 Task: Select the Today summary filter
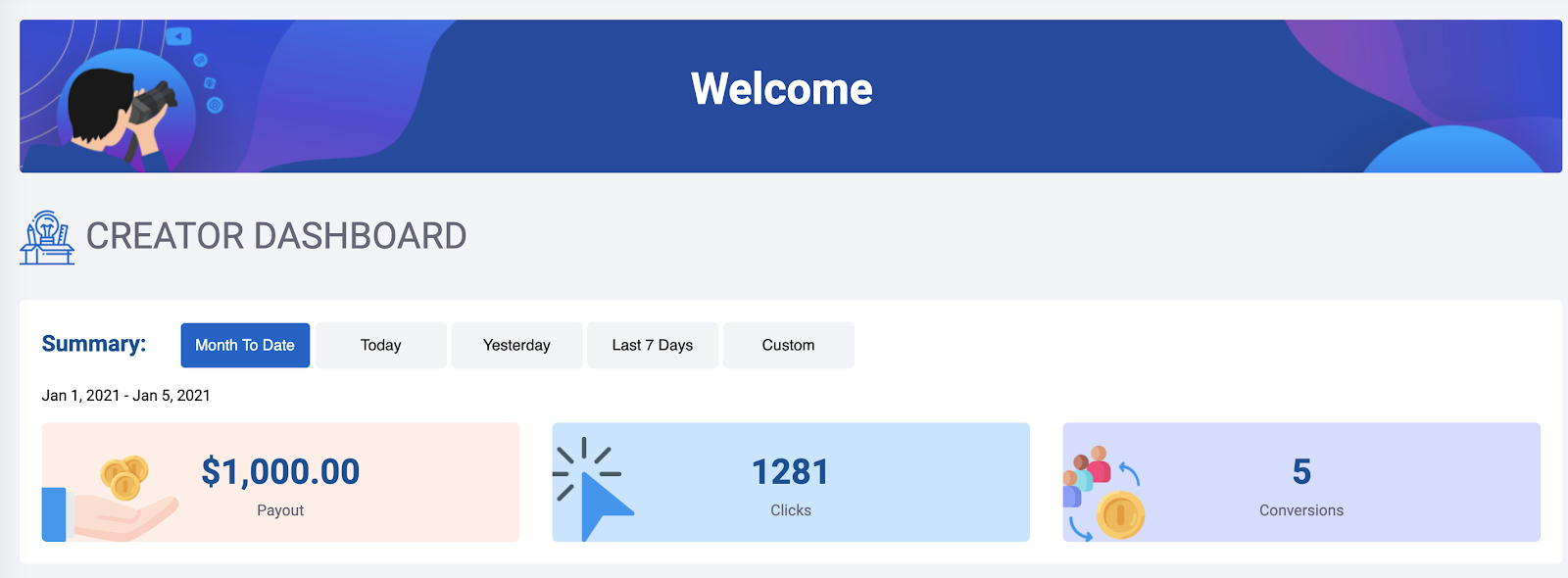[x=380, y=345]
